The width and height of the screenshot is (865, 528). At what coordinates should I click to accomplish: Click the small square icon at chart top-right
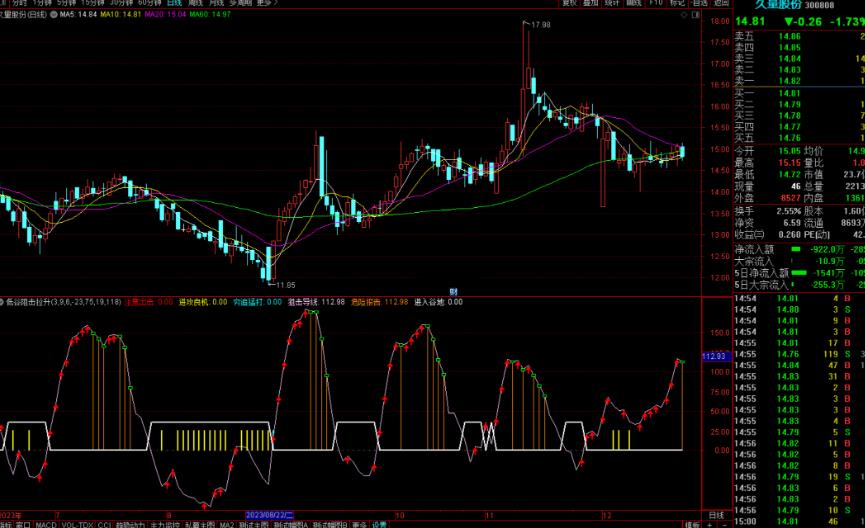click(x=695, y=15)
